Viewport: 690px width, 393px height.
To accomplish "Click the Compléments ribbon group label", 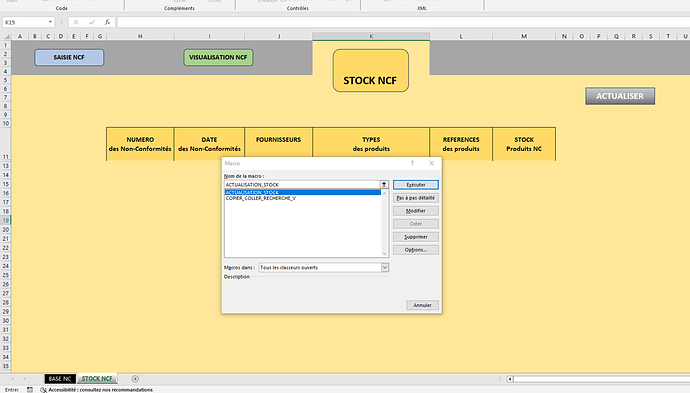I will [179, 8].
